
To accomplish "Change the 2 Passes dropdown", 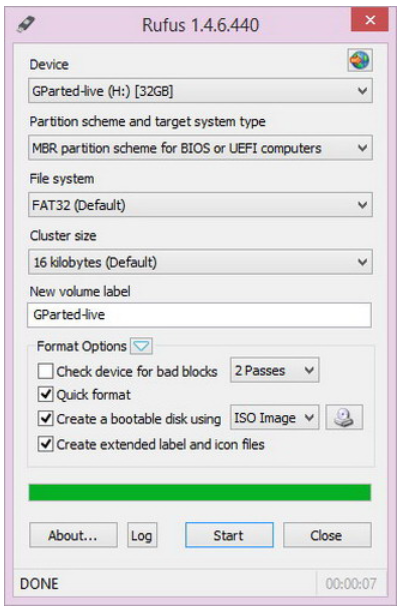I will [x=274, y=370].
